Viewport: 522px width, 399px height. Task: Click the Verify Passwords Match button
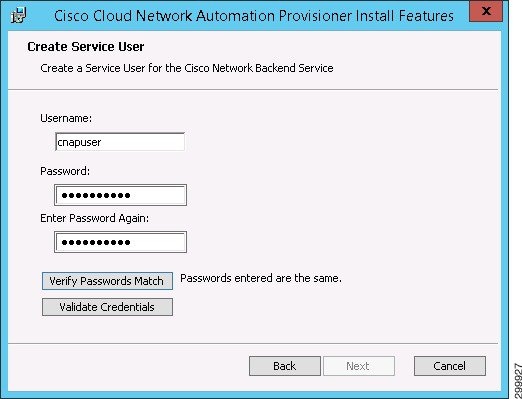[107, 281]
